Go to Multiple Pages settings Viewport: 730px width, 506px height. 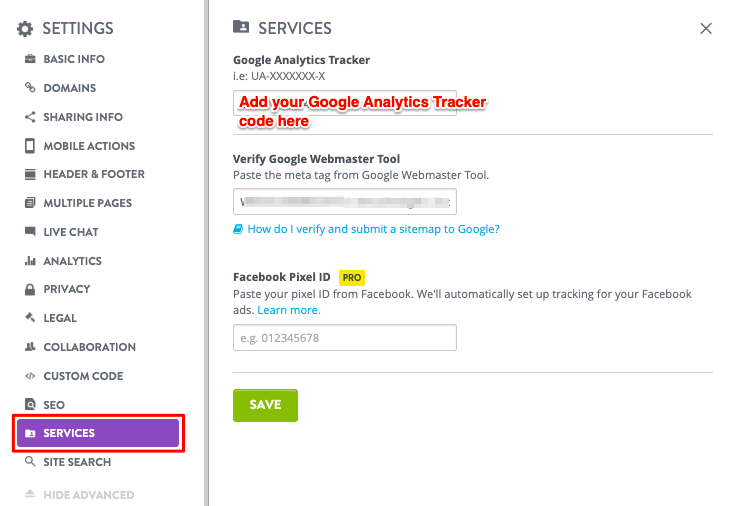[x=87, y=203]
